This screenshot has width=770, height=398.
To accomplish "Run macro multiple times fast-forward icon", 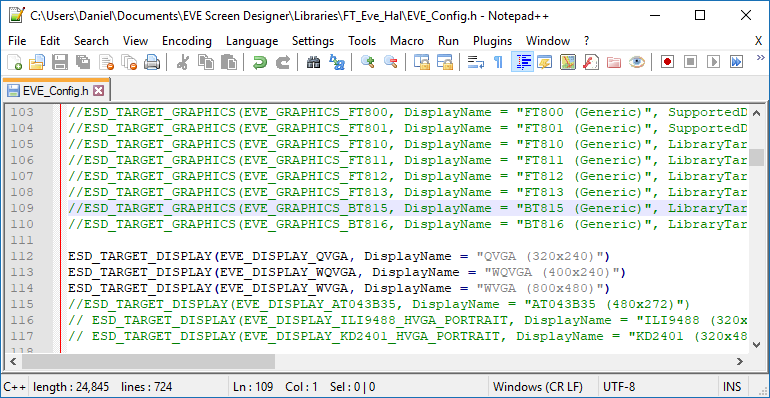I will click(x=736, y=62).
